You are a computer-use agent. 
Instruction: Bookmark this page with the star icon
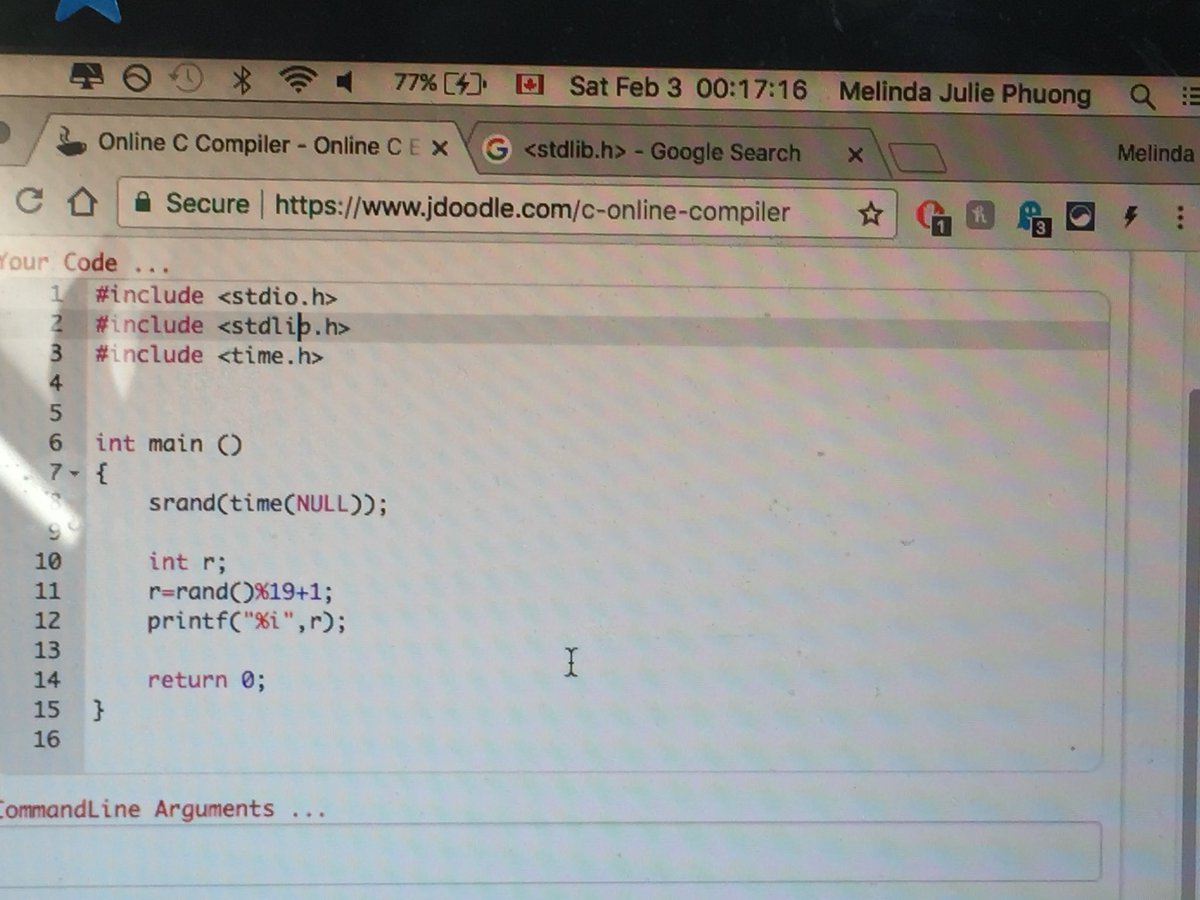click(871, 214)
